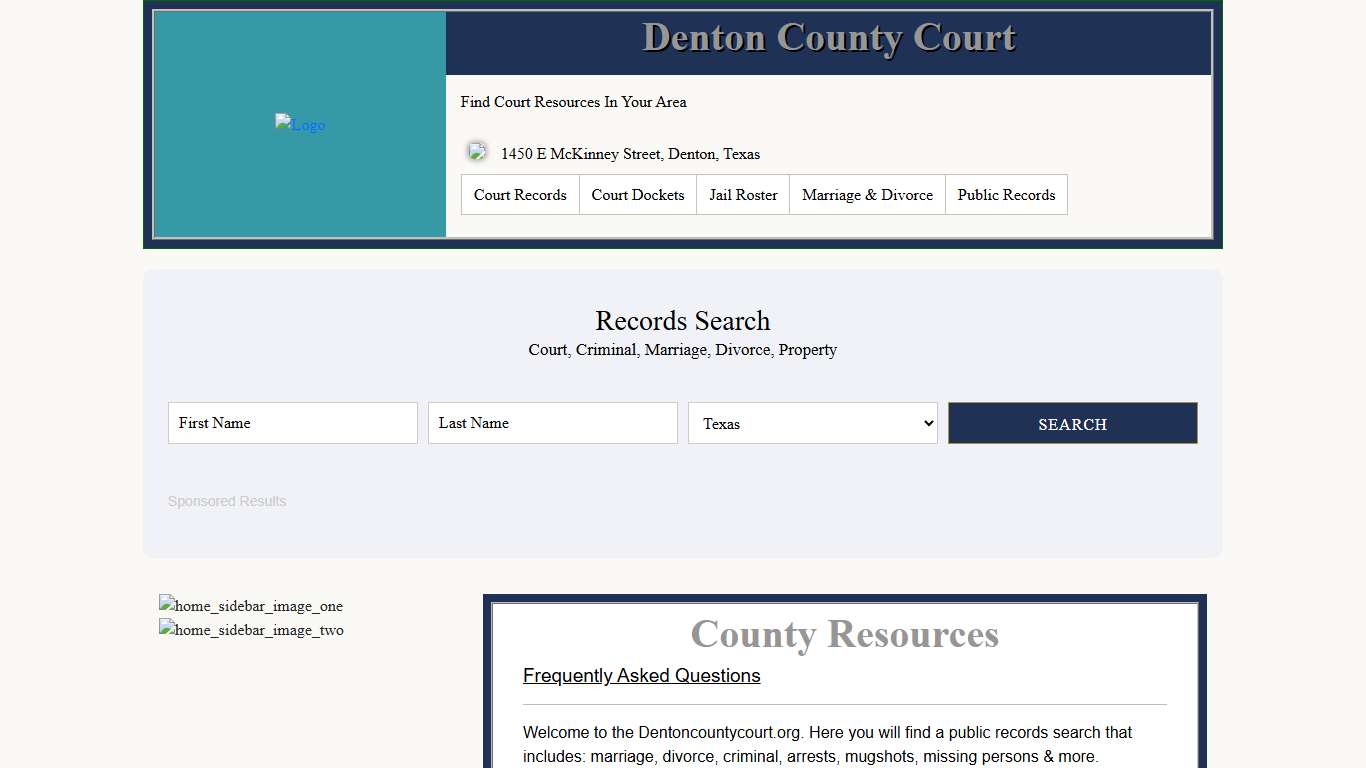Select the Court Records tab
The height and width of the screenshot is (768, 1366).
pos(519,194)
